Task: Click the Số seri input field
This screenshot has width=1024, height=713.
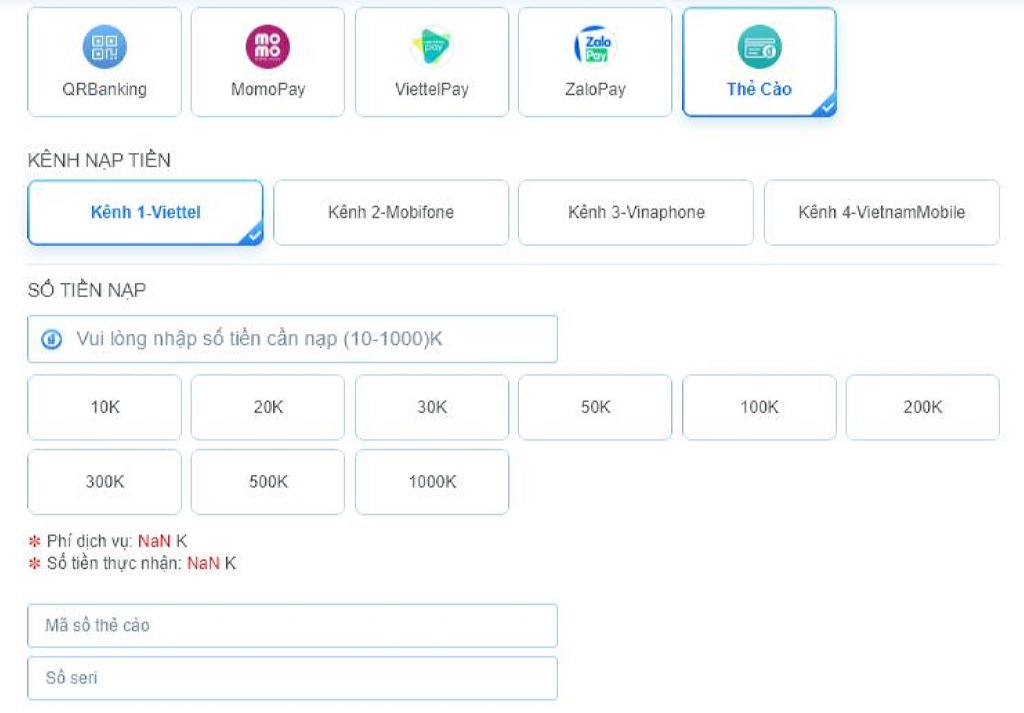Action: tap(292, 678)
